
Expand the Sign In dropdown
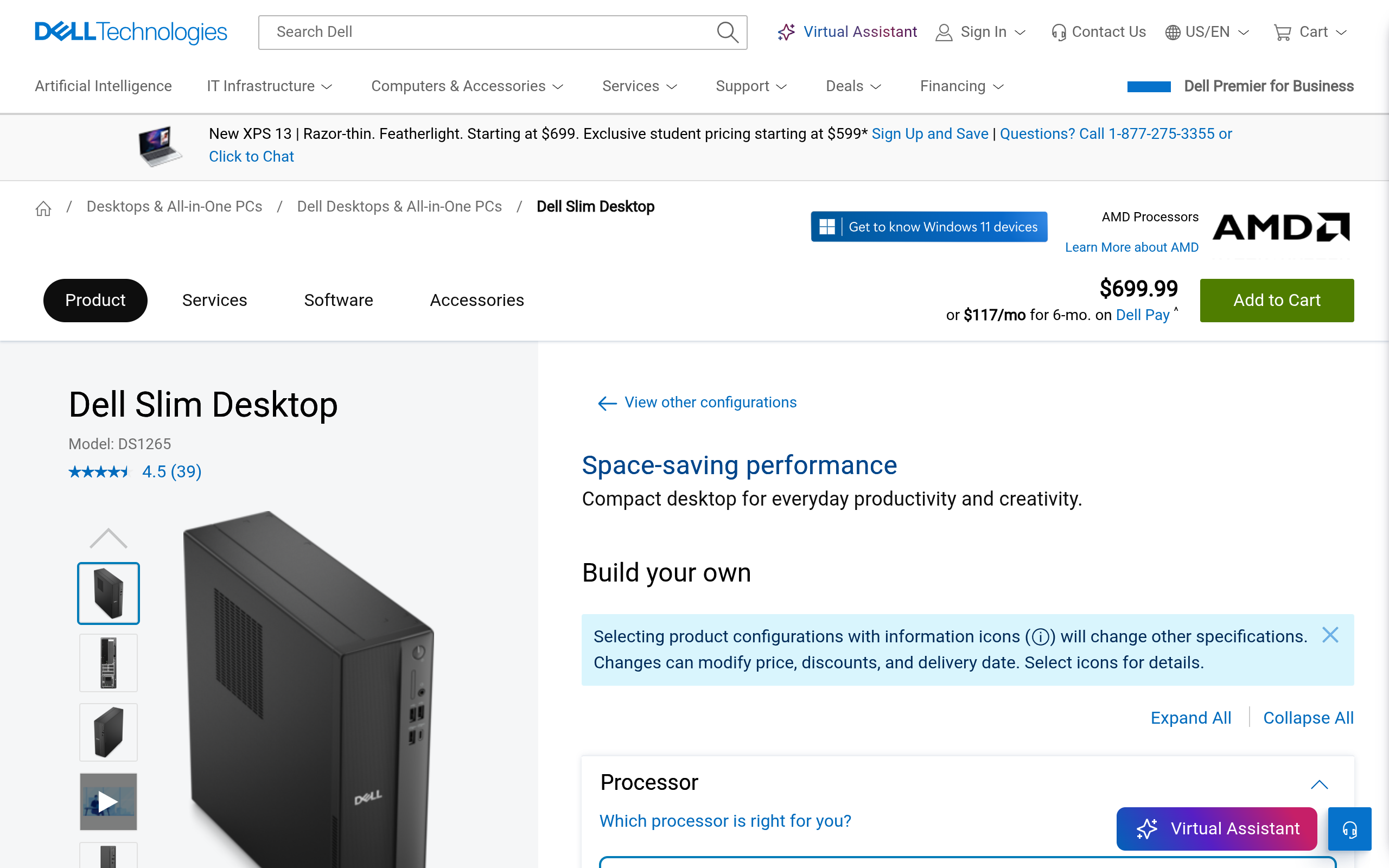[x=1020, y=33]
